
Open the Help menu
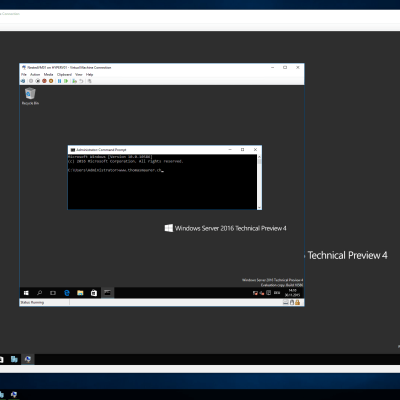point(89,75)
